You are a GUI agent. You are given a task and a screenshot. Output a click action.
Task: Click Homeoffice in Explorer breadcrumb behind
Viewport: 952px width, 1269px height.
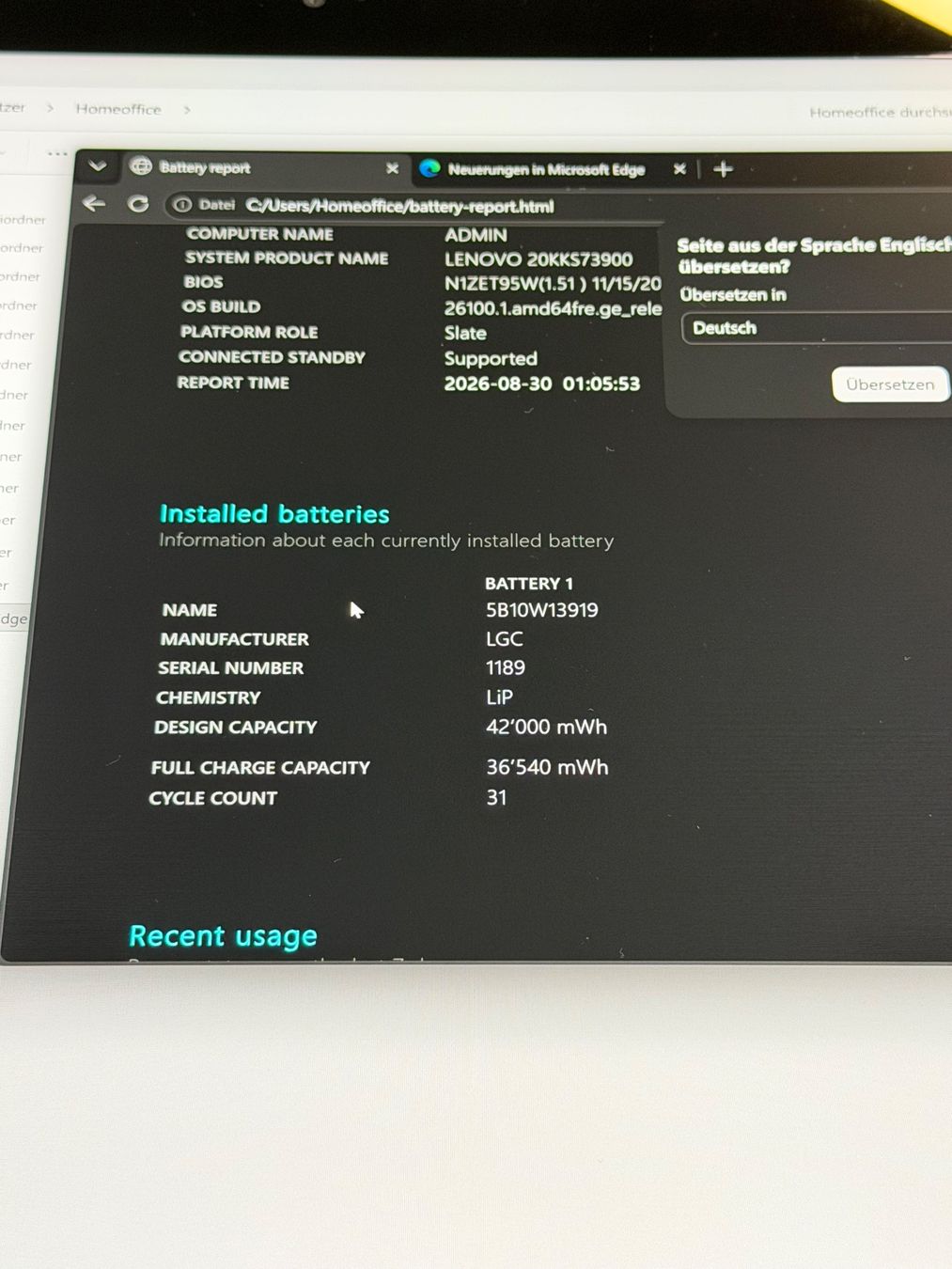[118, 109]
